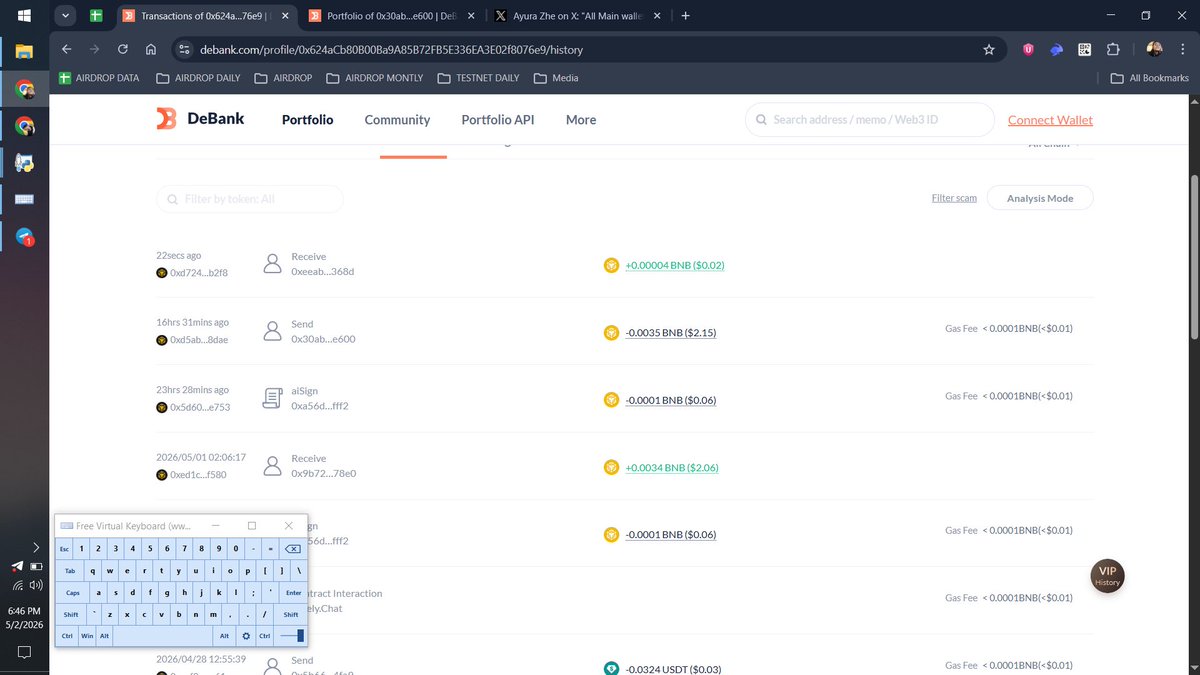The height and width of the screenshot is (675, 1200).
Task: Open Community in the DeBank navigation
Action: pyautogui.click(x=397, y=119)
